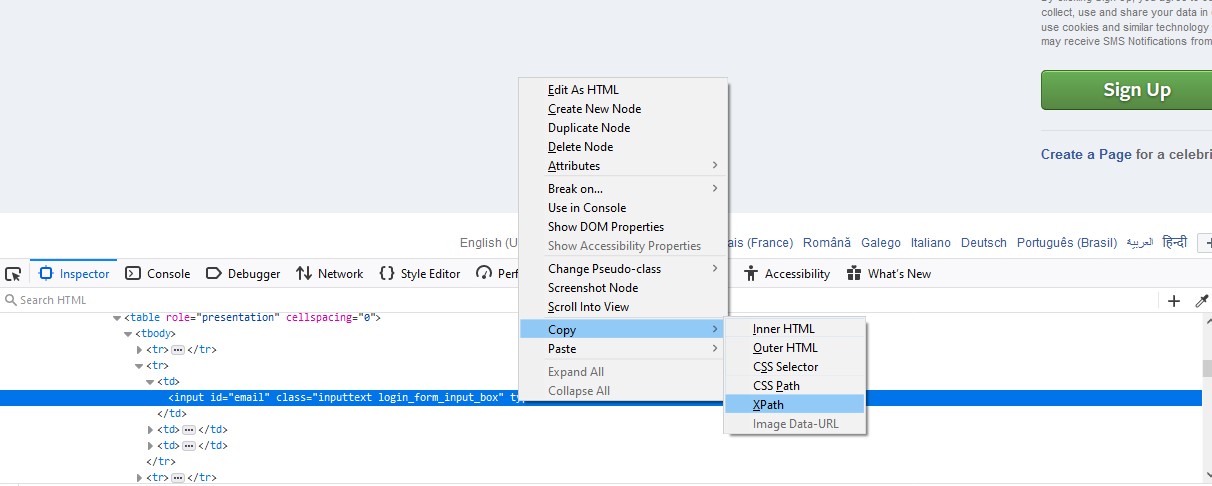Viewport: 1212px width, 486px height.
Task: Select XPath from Copy submenu
Action: (x=768, y=405)
